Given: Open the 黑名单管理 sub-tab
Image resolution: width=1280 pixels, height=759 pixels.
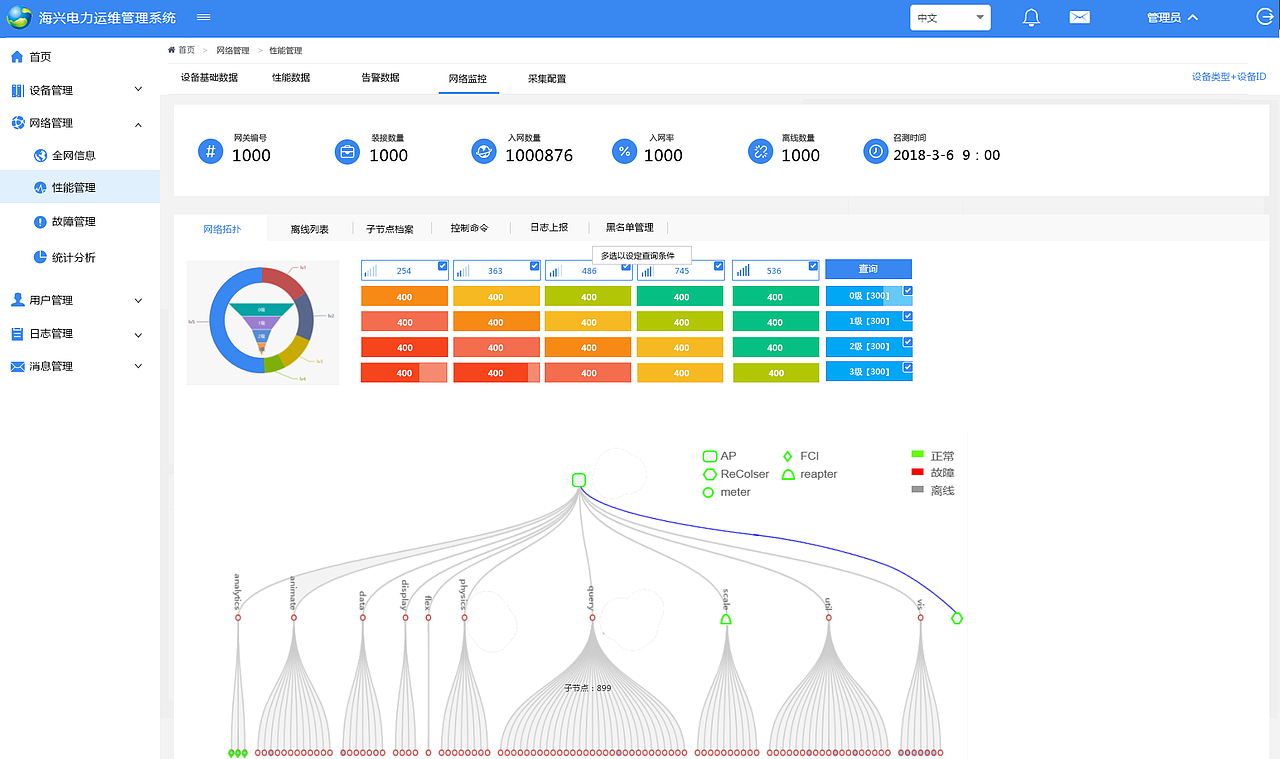Looking at the screenshot, I should 630,228.
